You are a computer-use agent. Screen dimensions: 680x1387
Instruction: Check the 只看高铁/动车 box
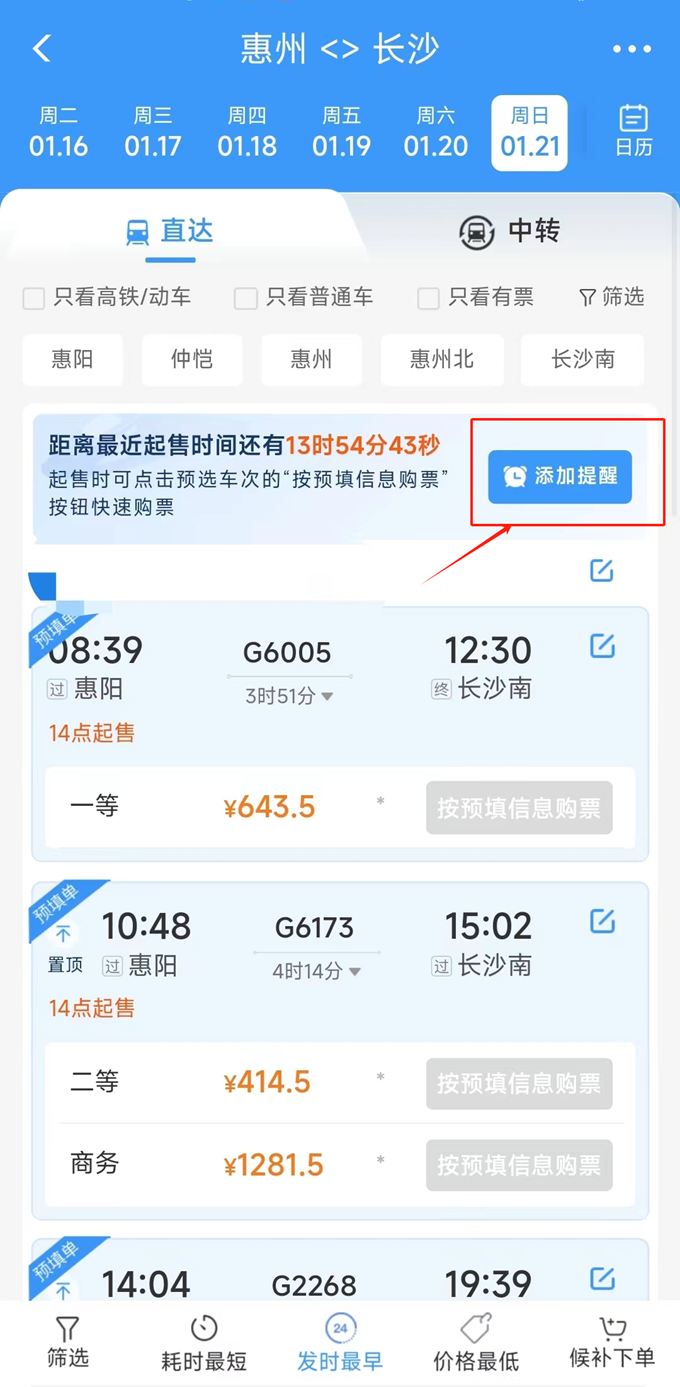tap(34, 298)
